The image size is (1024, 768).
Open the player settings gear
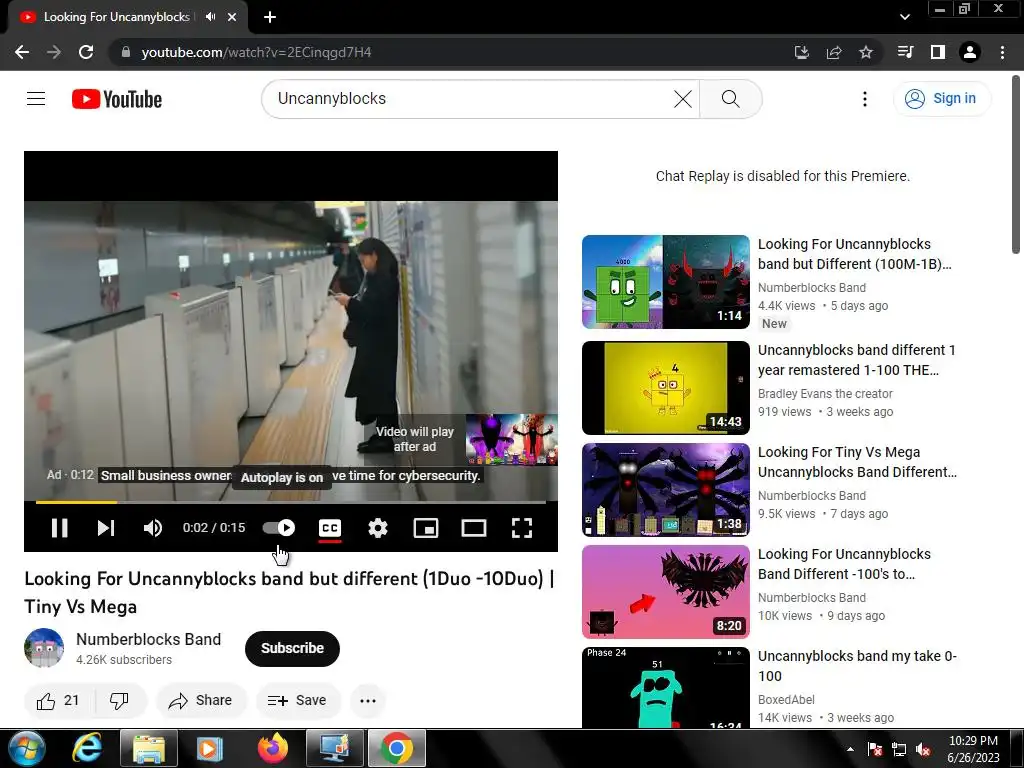click(377, 528)
